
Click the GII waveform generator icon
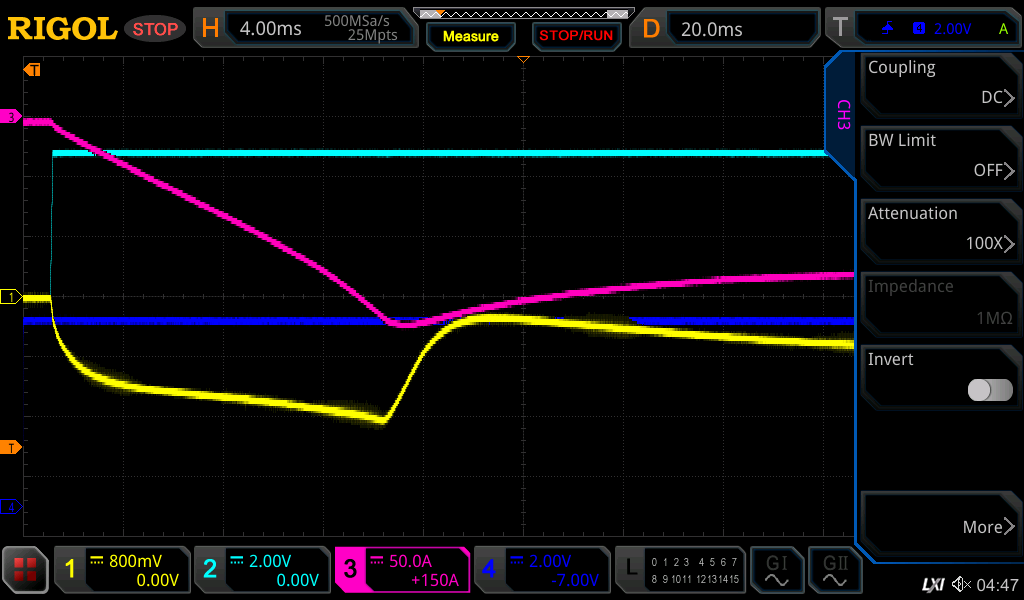835,570
